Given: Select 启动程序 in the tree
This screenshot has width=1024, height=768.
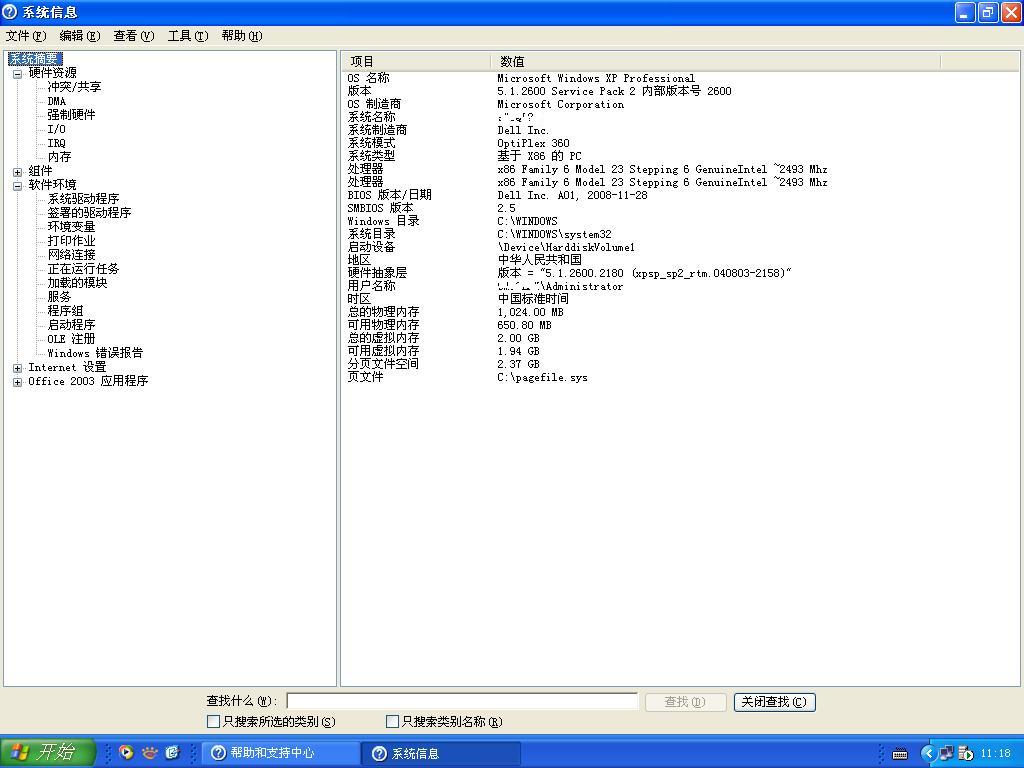Looking at the screenshot, I should (71, 325).
